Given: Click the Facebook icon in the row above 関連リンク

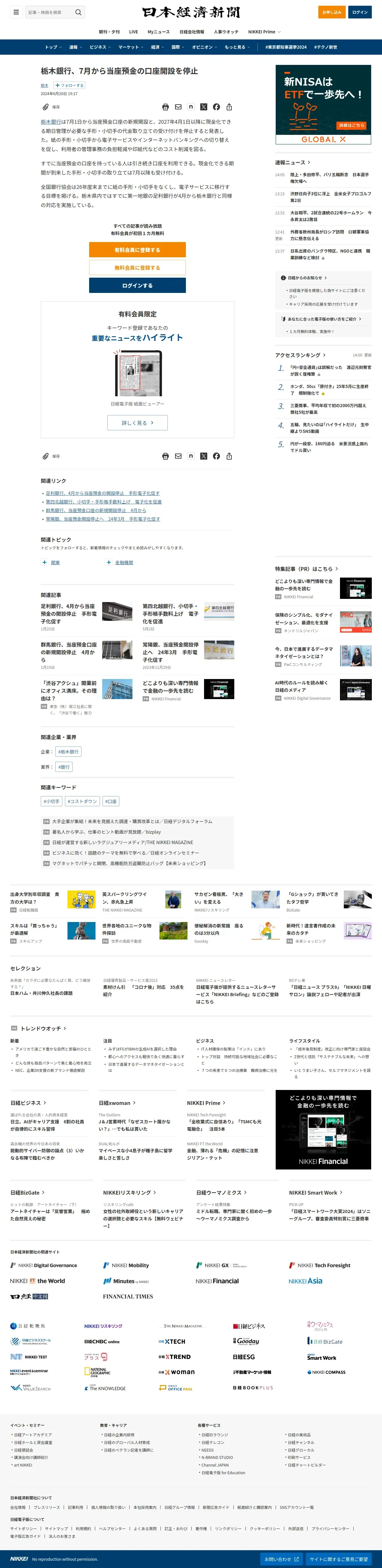Looking at the screenshot, I should click(216, 456).
